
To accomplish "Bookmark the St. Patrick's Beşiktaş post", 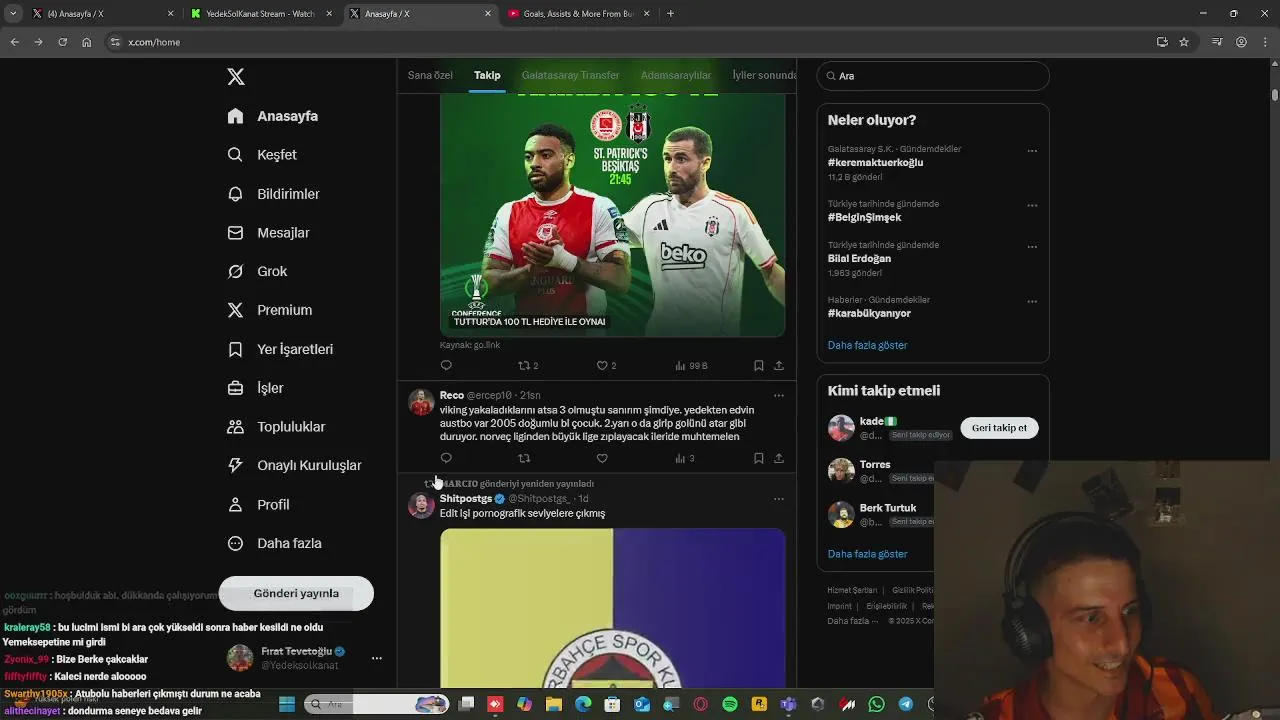I will 759,366.
